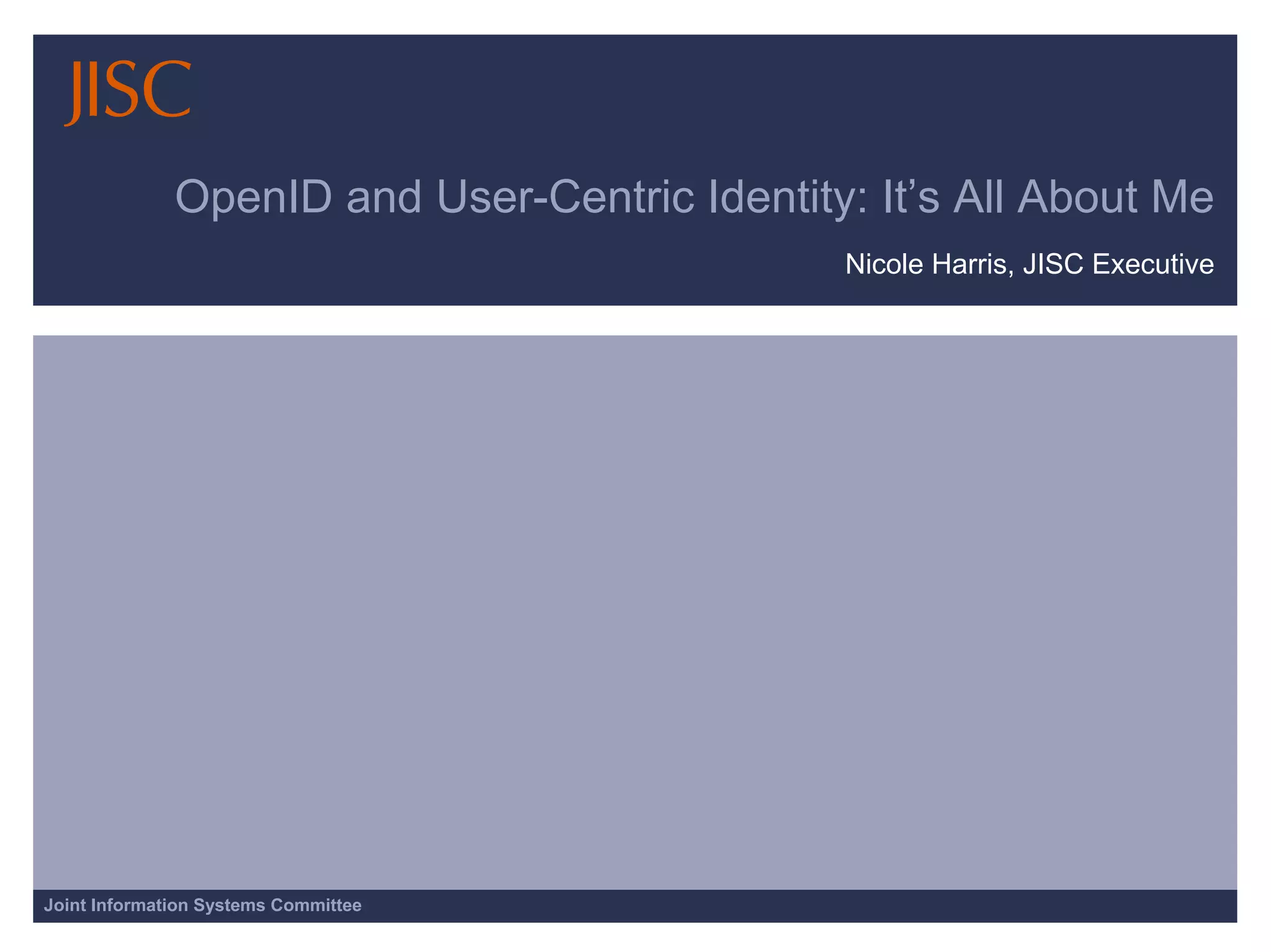Viewport: 1271px width, 952px height.
Task: Click the orange JISC logo
Action: click(128, 93)
